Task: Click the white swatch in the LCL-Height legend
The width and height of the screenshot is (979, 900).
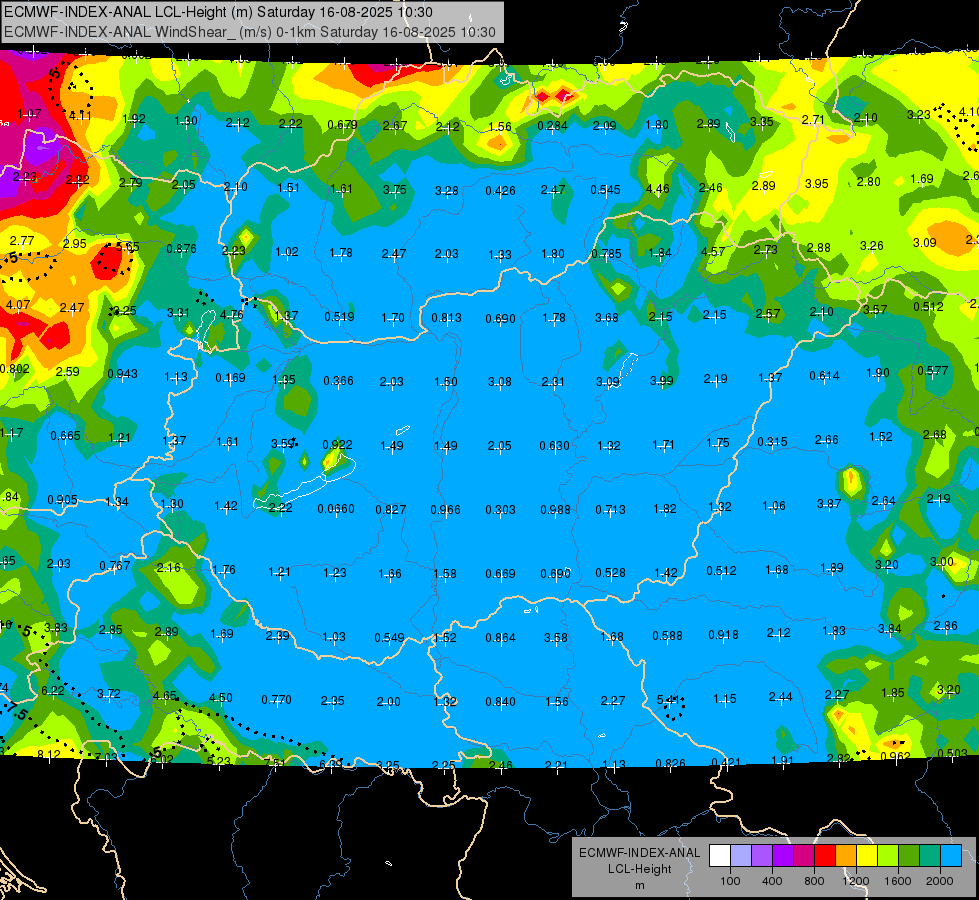Action: 720,855
